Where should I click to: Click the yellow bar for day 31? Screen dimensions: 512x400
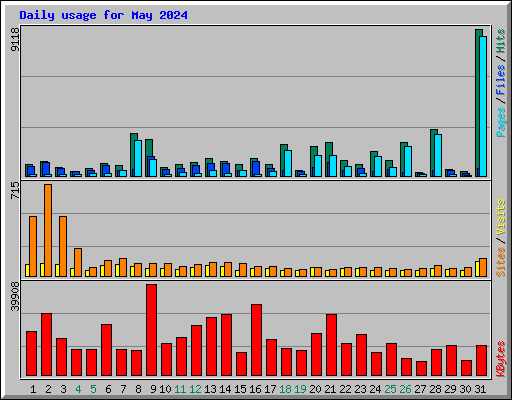point(477,269)
